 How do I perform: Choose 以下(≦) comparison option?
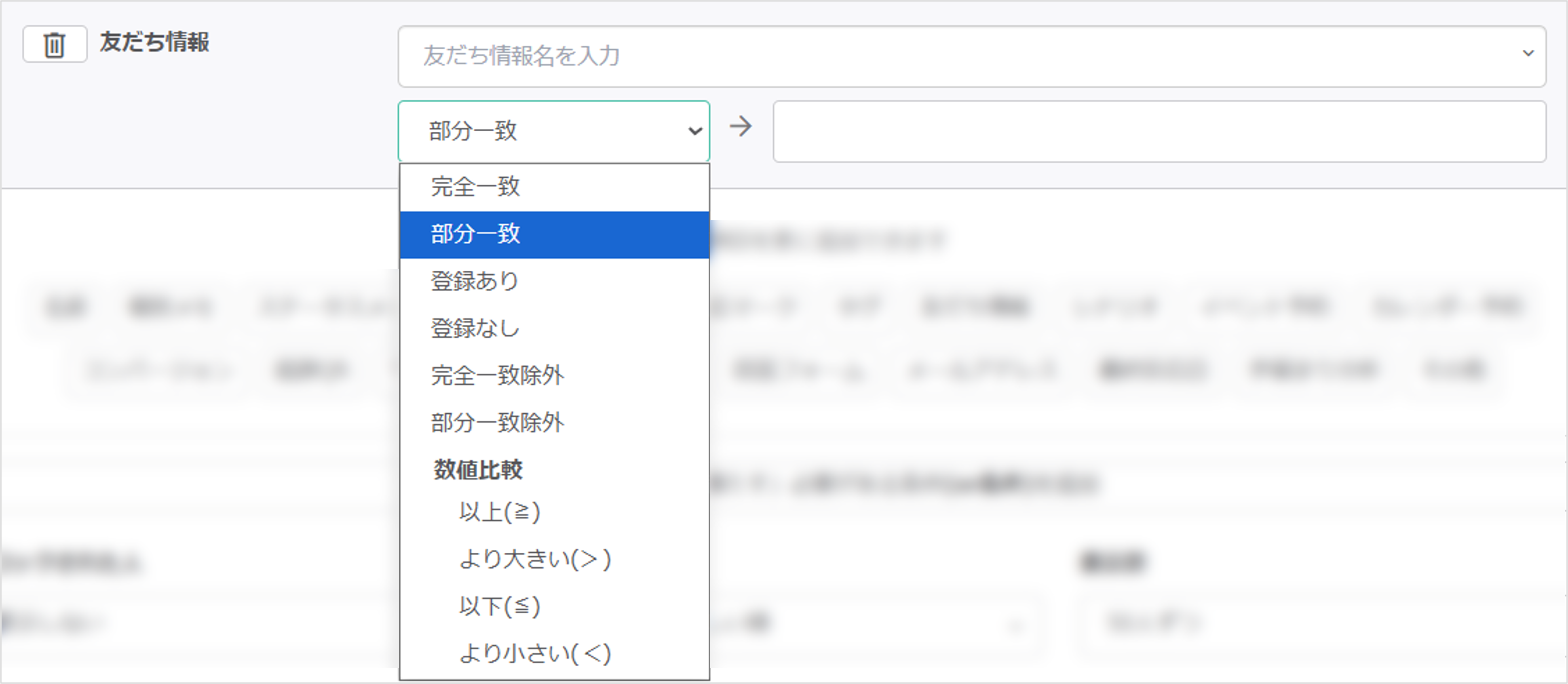[500, 606]
